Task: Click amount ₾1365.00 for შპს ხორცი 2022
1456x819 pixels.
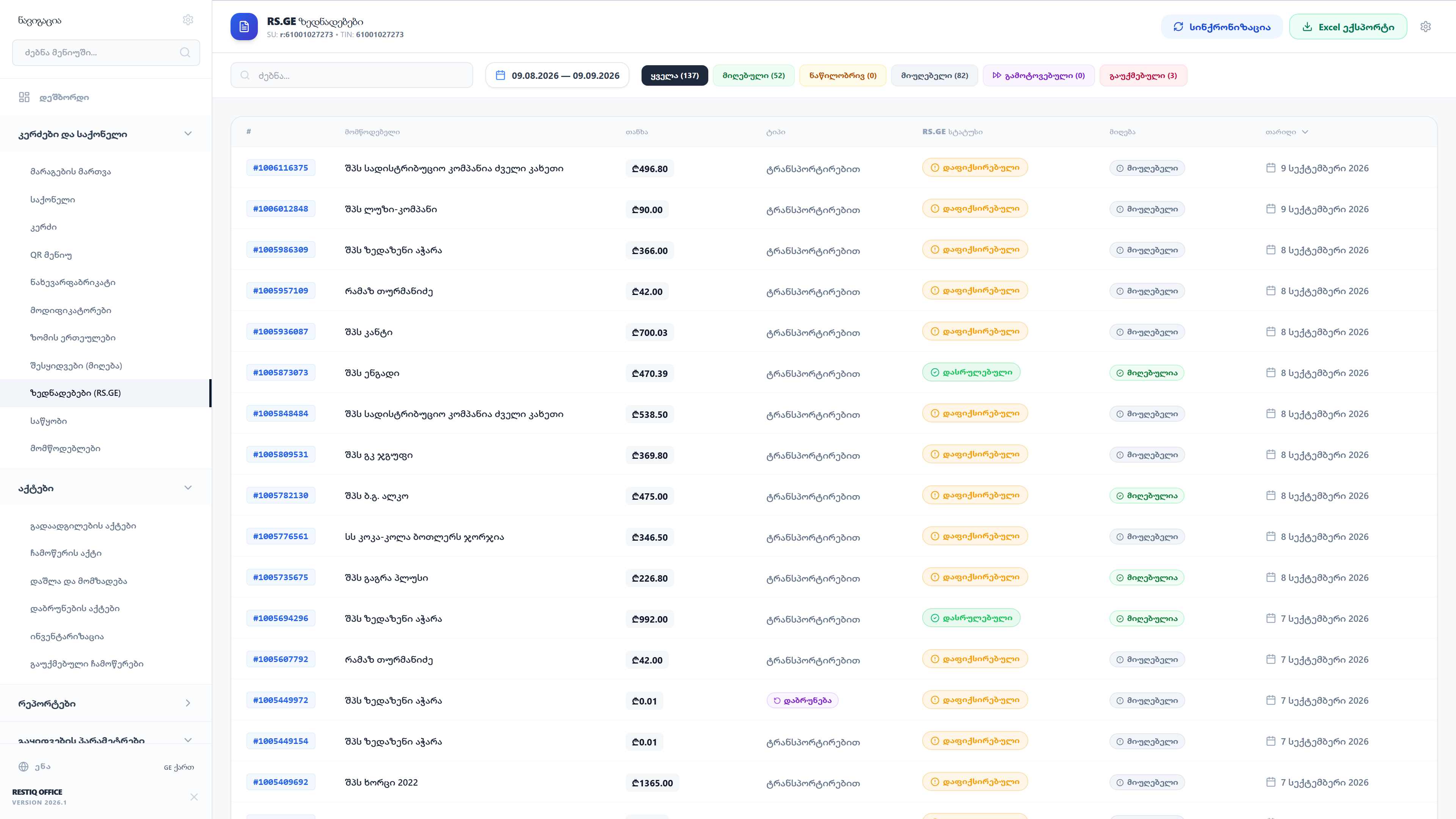Action: click(652, 783)
